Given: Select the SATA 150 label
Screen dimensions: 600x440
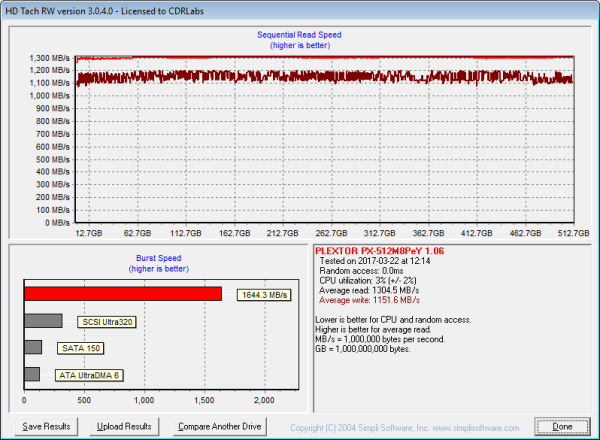Looking at the screenshot, I should pos(77,348).
